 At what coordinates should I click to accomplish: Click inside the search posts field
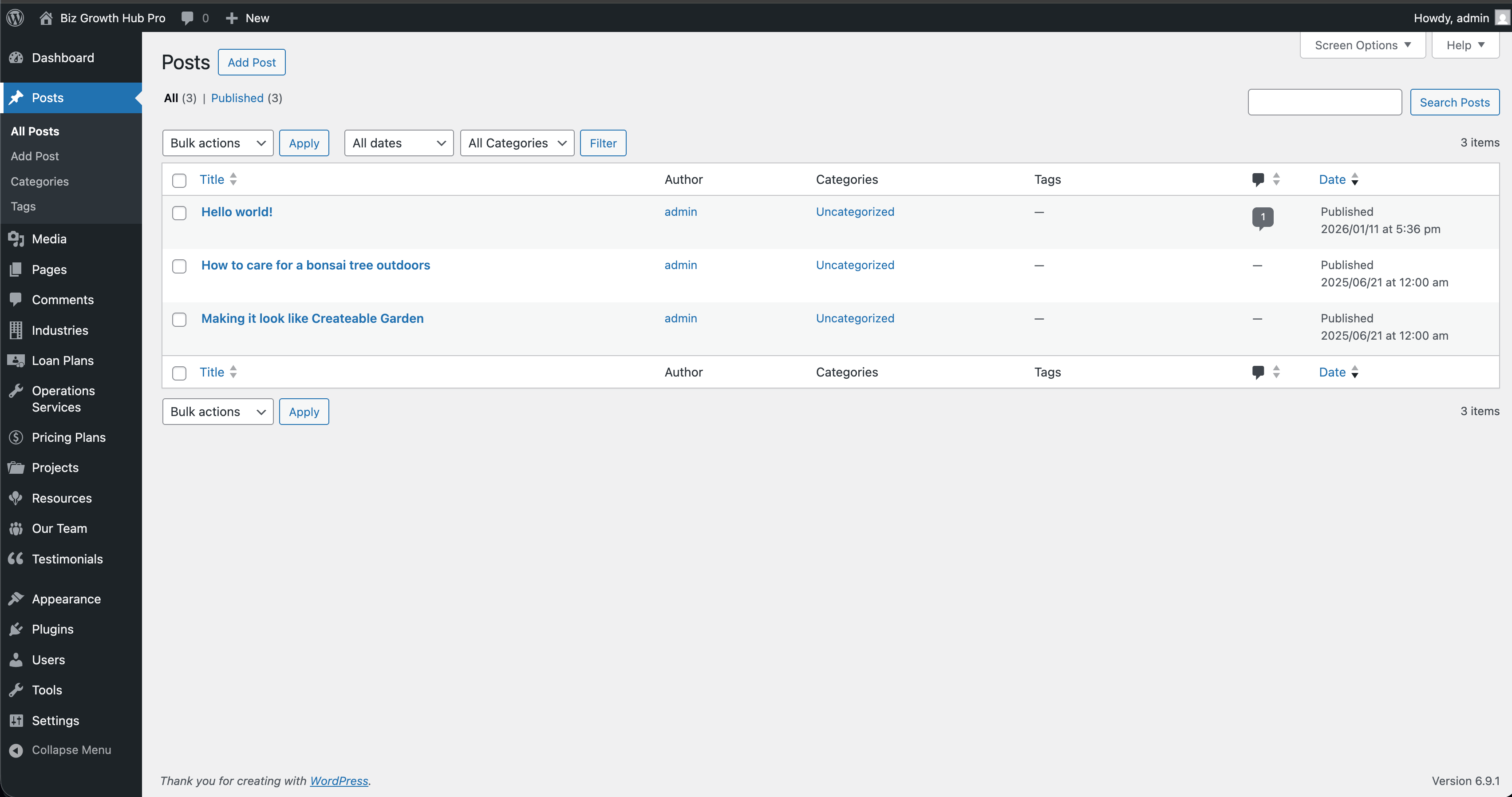(x=1324, y=102)
